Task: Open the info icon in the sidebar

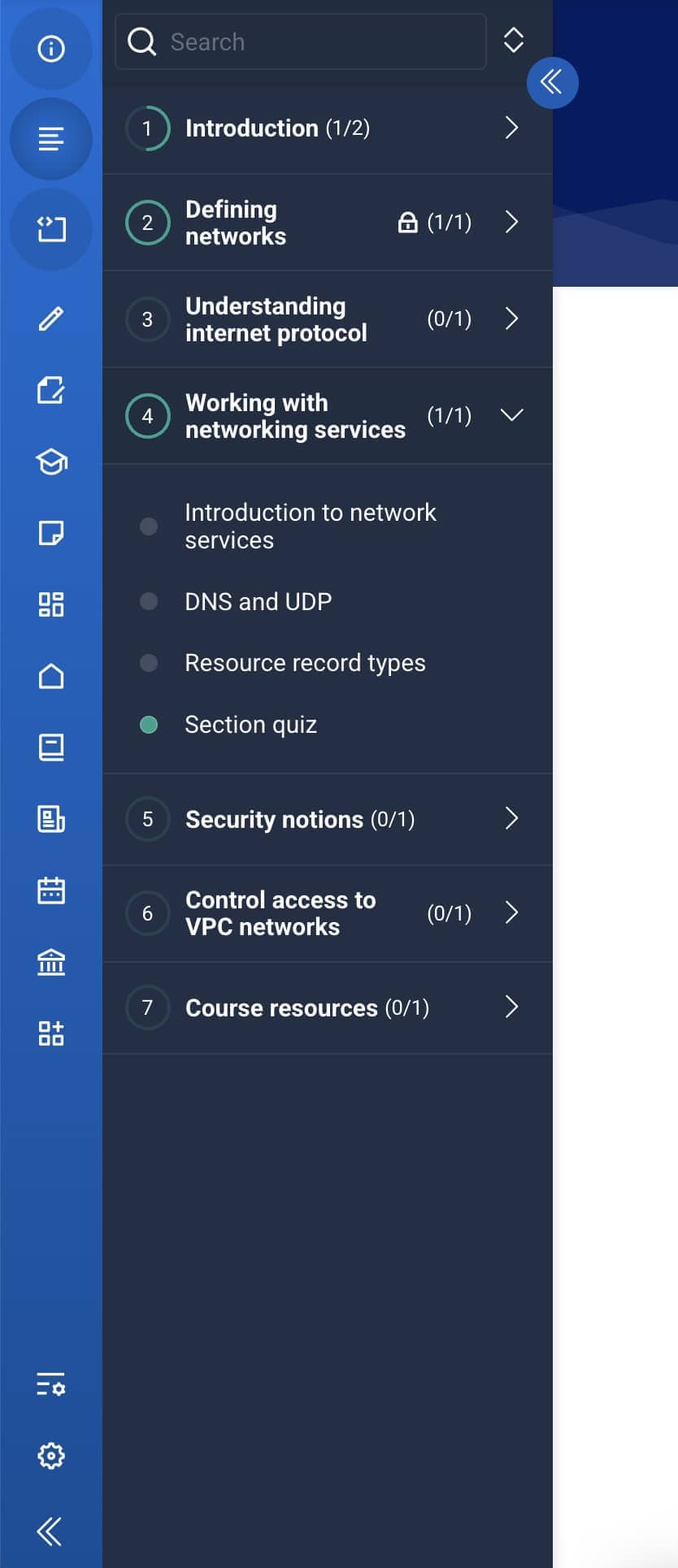Action: coord(51,49)
